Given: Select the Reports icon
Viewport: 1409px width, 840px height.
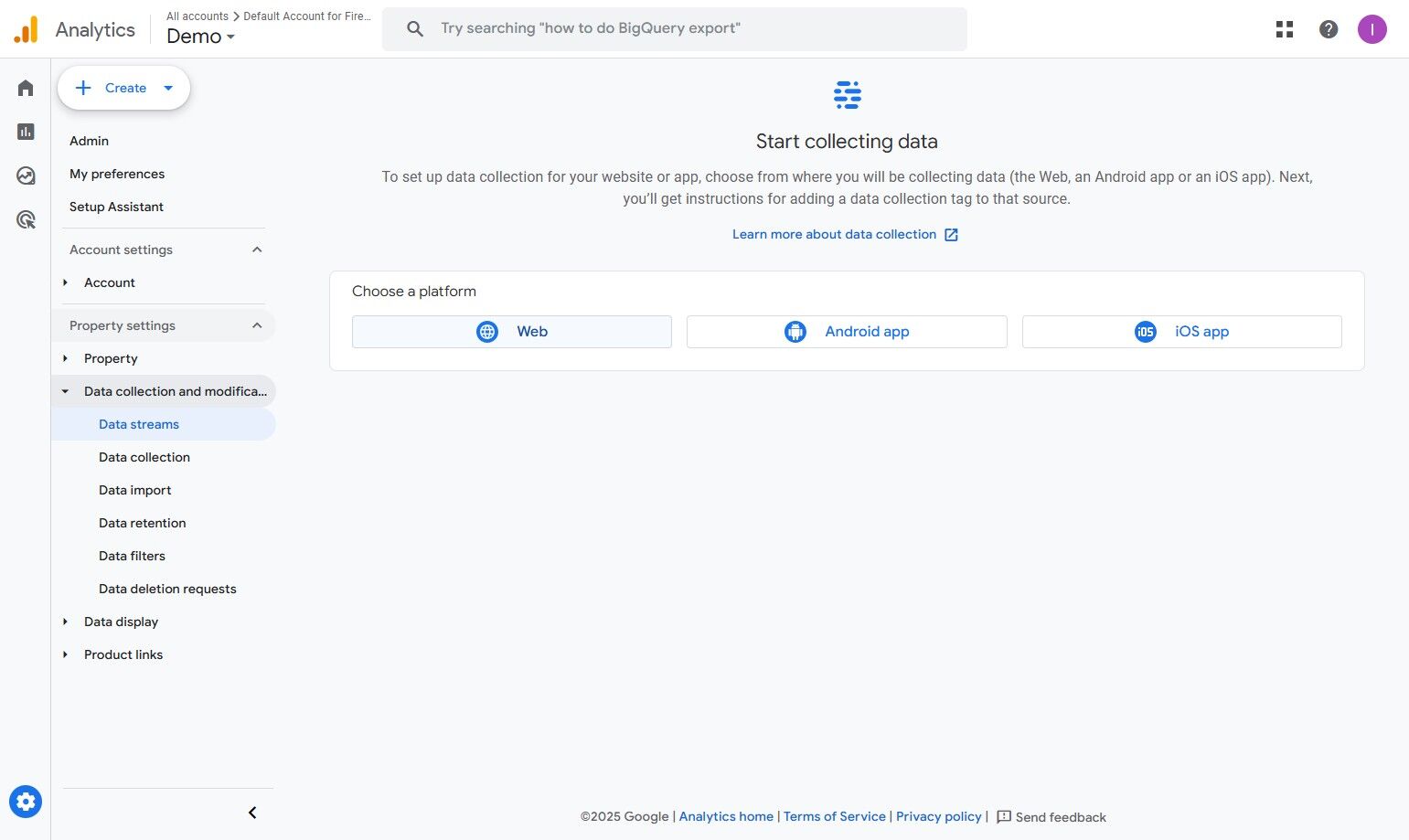Looking at the screenshot, I should click(25, 131).
